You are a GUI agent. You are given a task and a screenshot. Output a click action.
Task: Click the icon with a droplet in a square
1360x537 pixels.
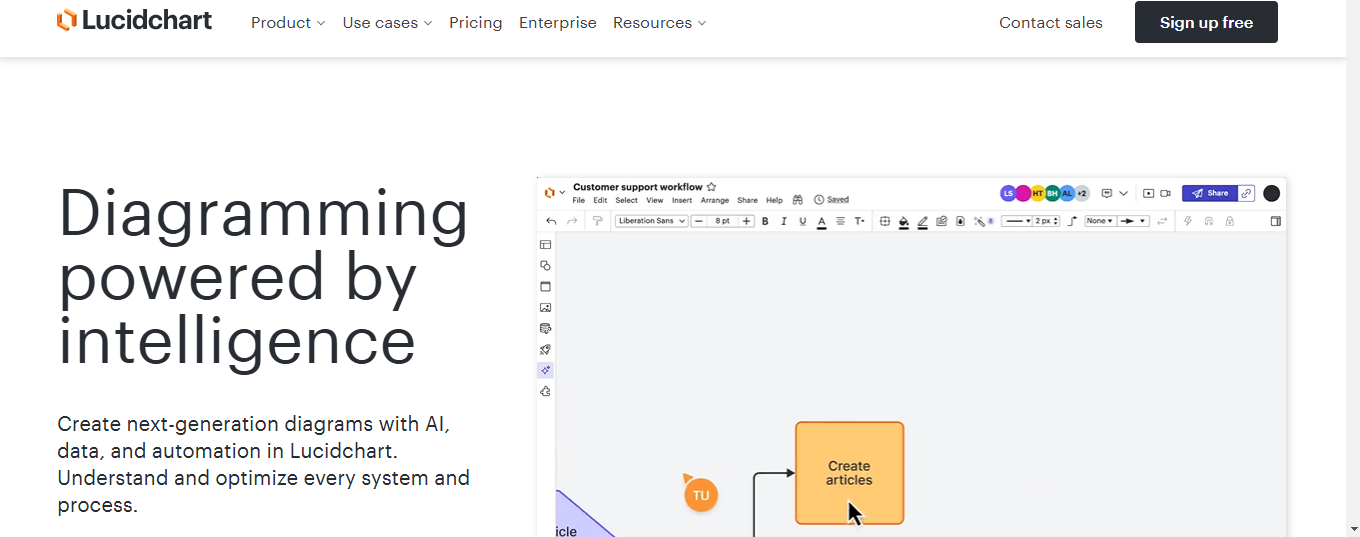(x=960, y=221)
